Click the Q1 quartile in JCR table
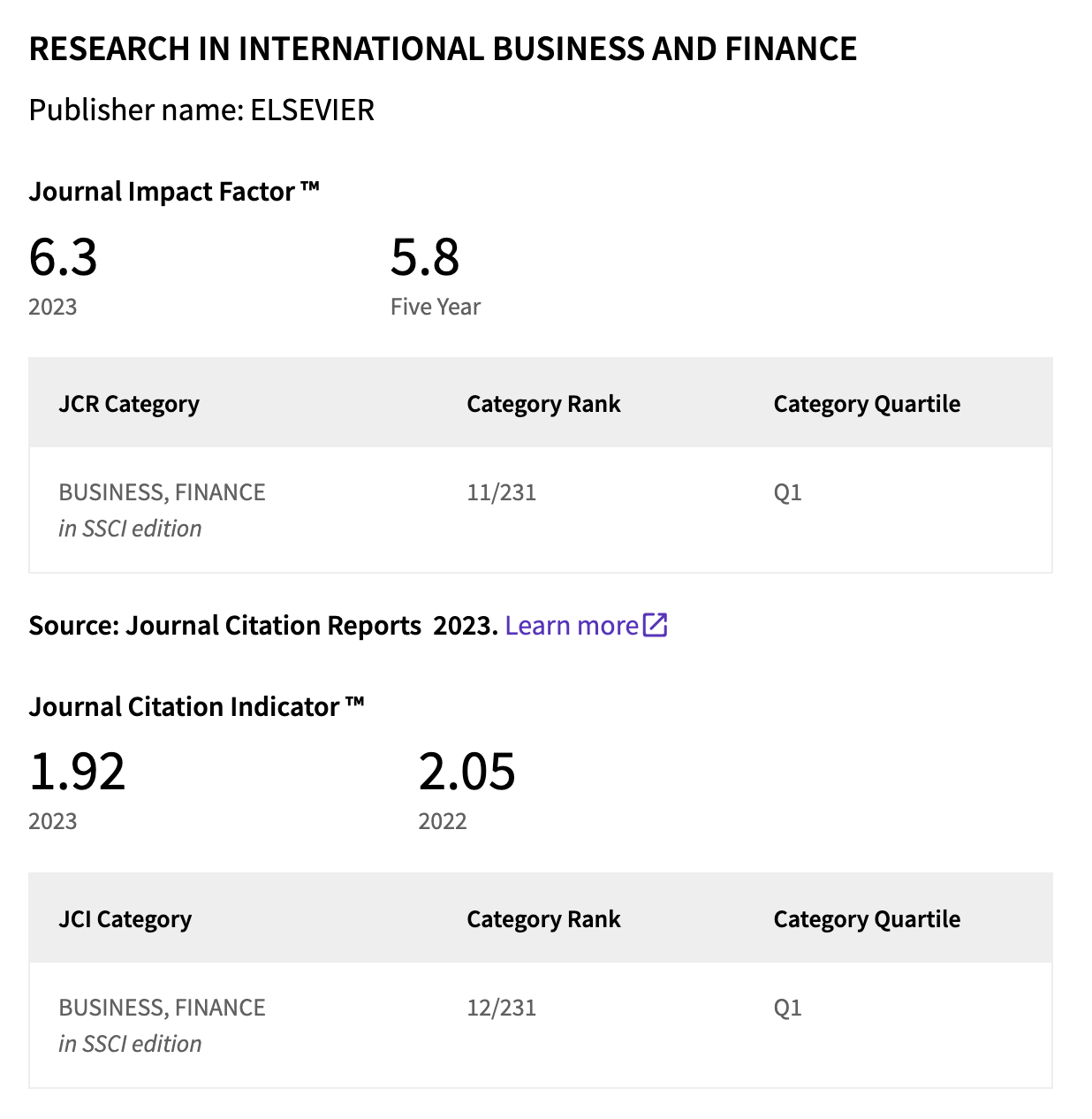The image size is (1092, 1119). (788, 492)
